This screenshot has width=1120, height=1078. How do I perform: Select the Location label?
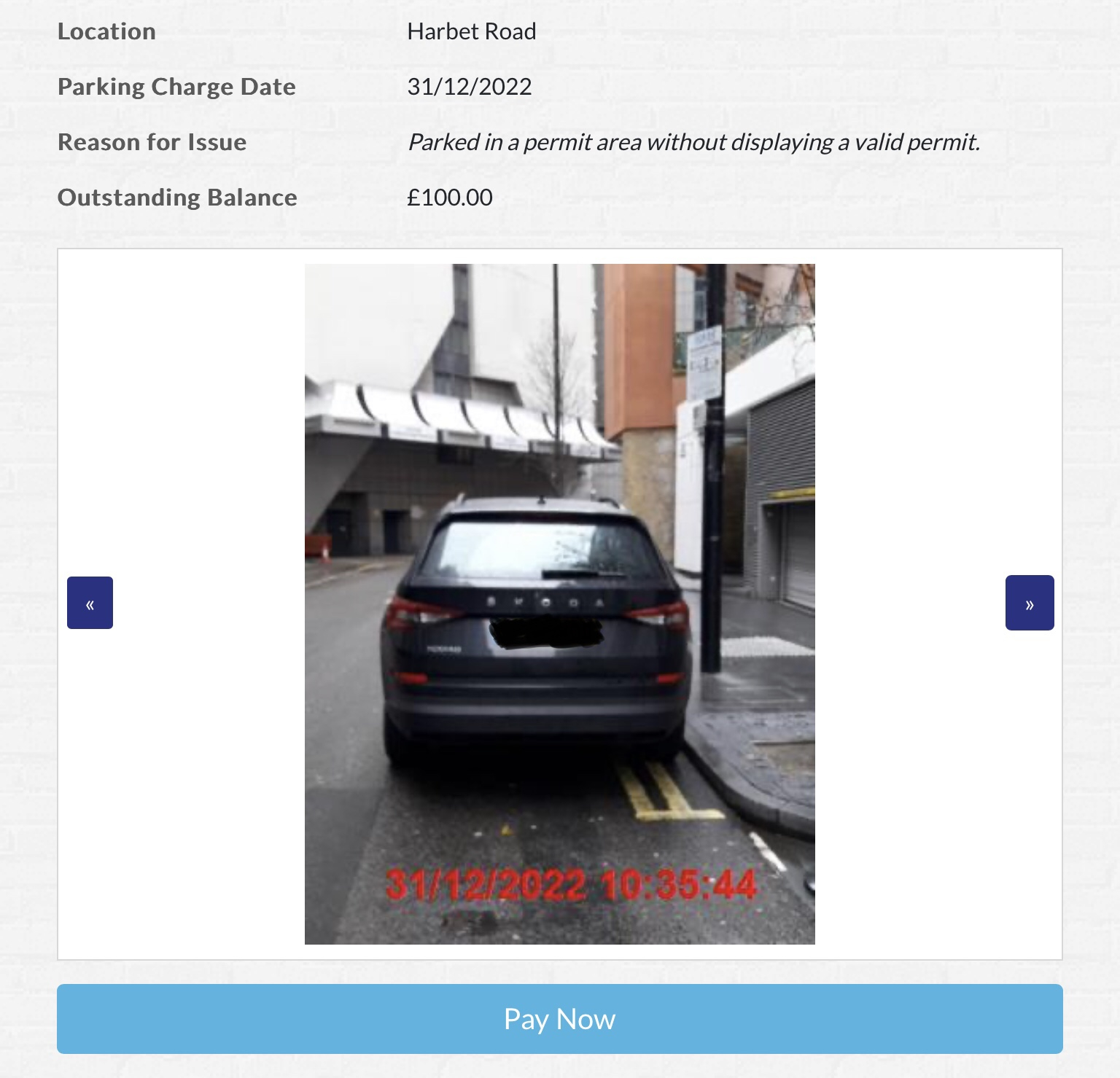click(x=106, y=31)
